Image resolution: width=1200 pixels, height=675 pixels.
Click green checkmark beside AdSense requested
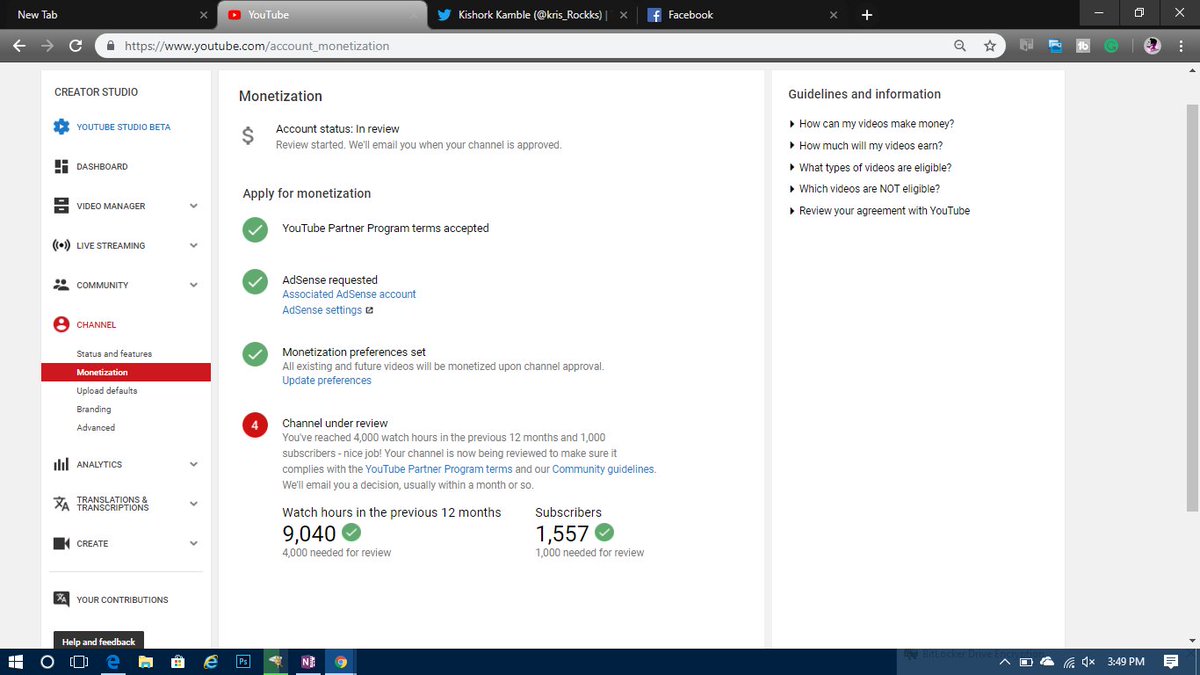pyautogui.click(x=256, y=282)
